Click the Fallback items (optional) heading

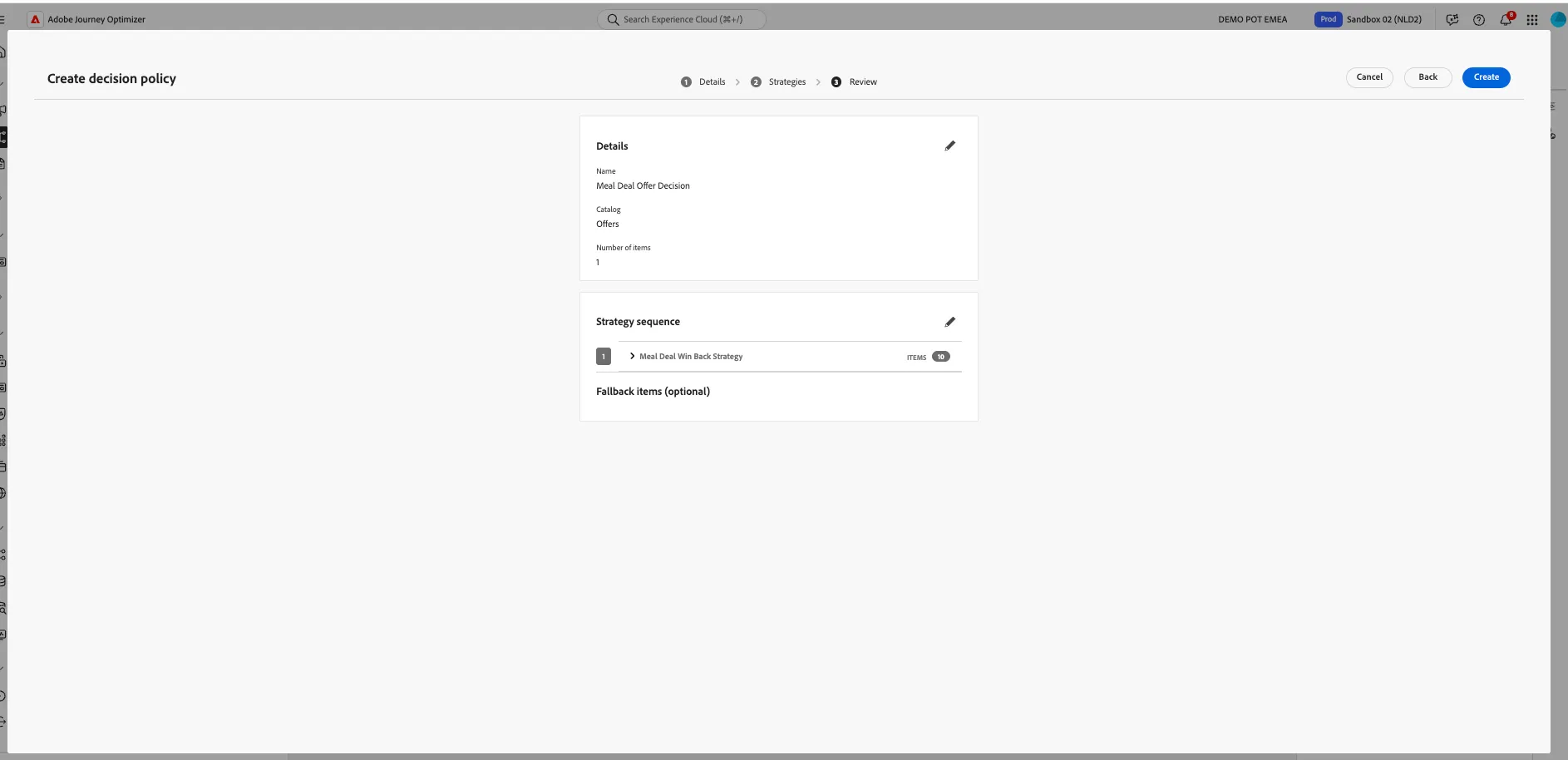(653, 392)
